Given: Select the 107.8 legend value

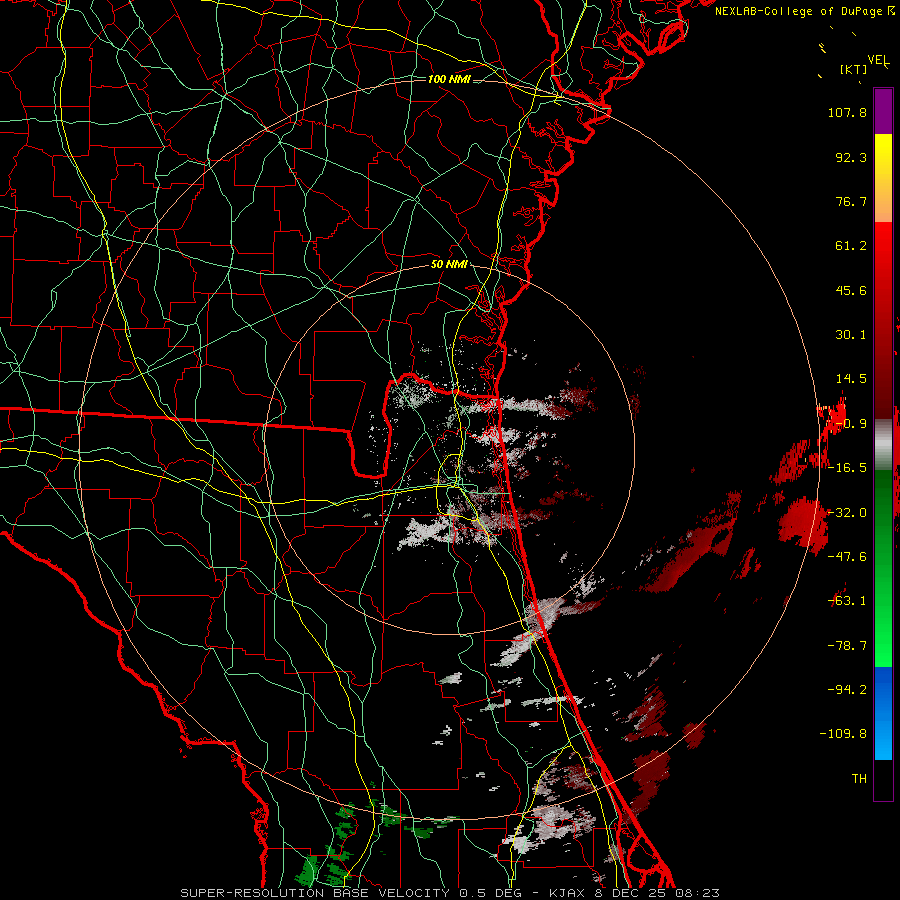Looking at the screenshot, I should (847, 112).
